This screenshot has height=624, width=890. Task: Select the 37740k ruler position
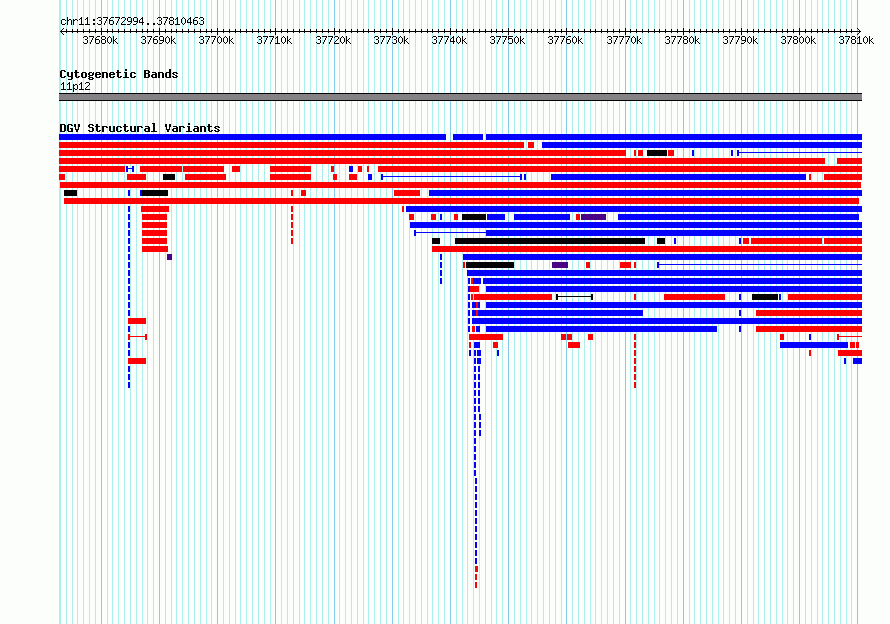pos(449,40)
